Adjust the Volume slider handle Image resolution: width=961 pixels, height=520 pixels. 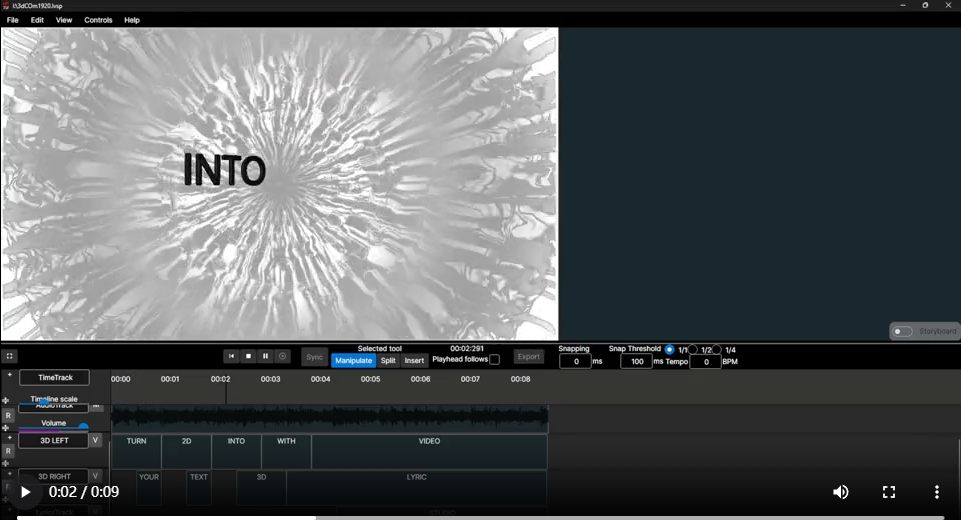coord(83,427)
